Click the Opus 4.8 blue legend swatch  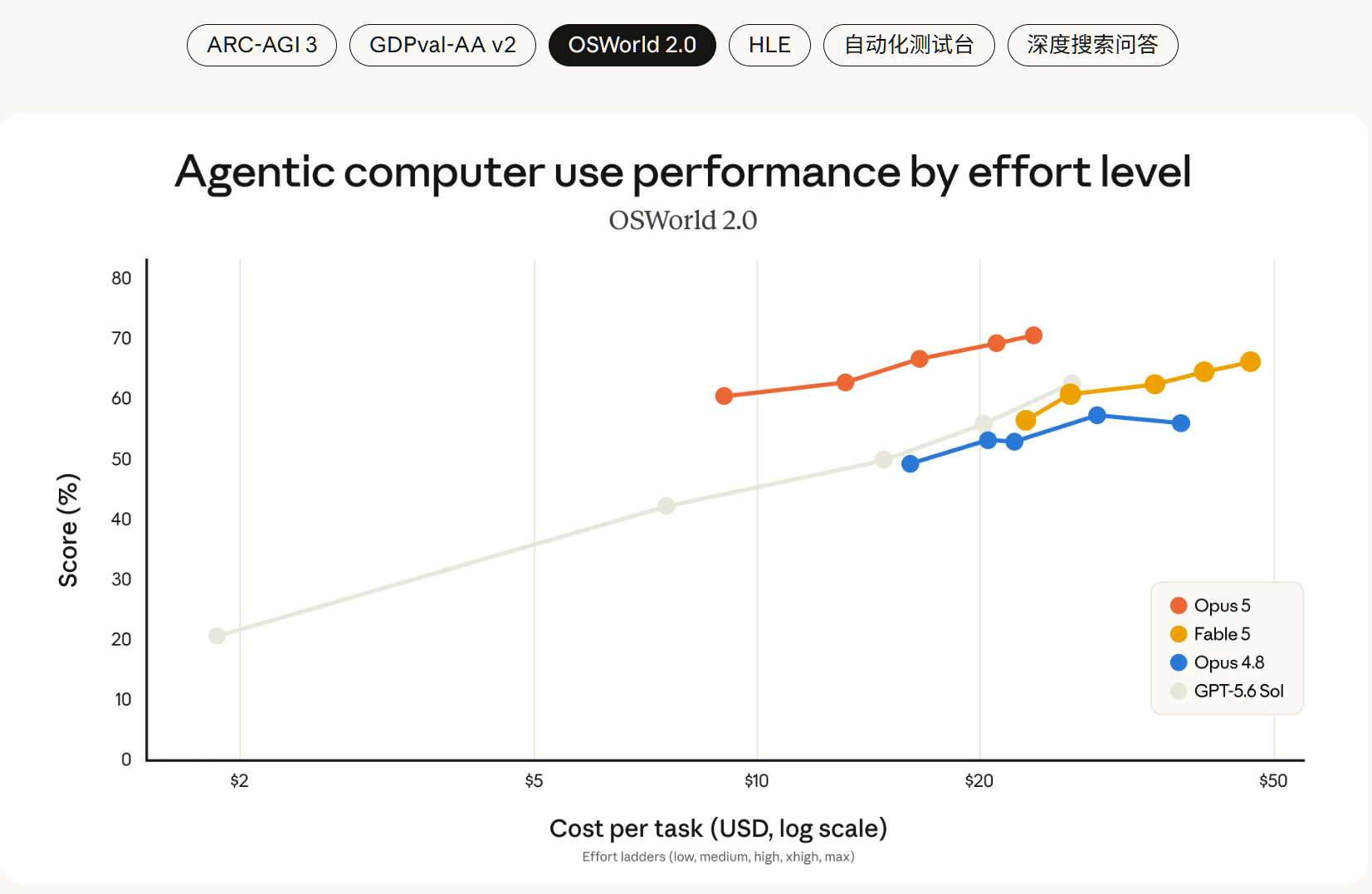point(1179,662)
